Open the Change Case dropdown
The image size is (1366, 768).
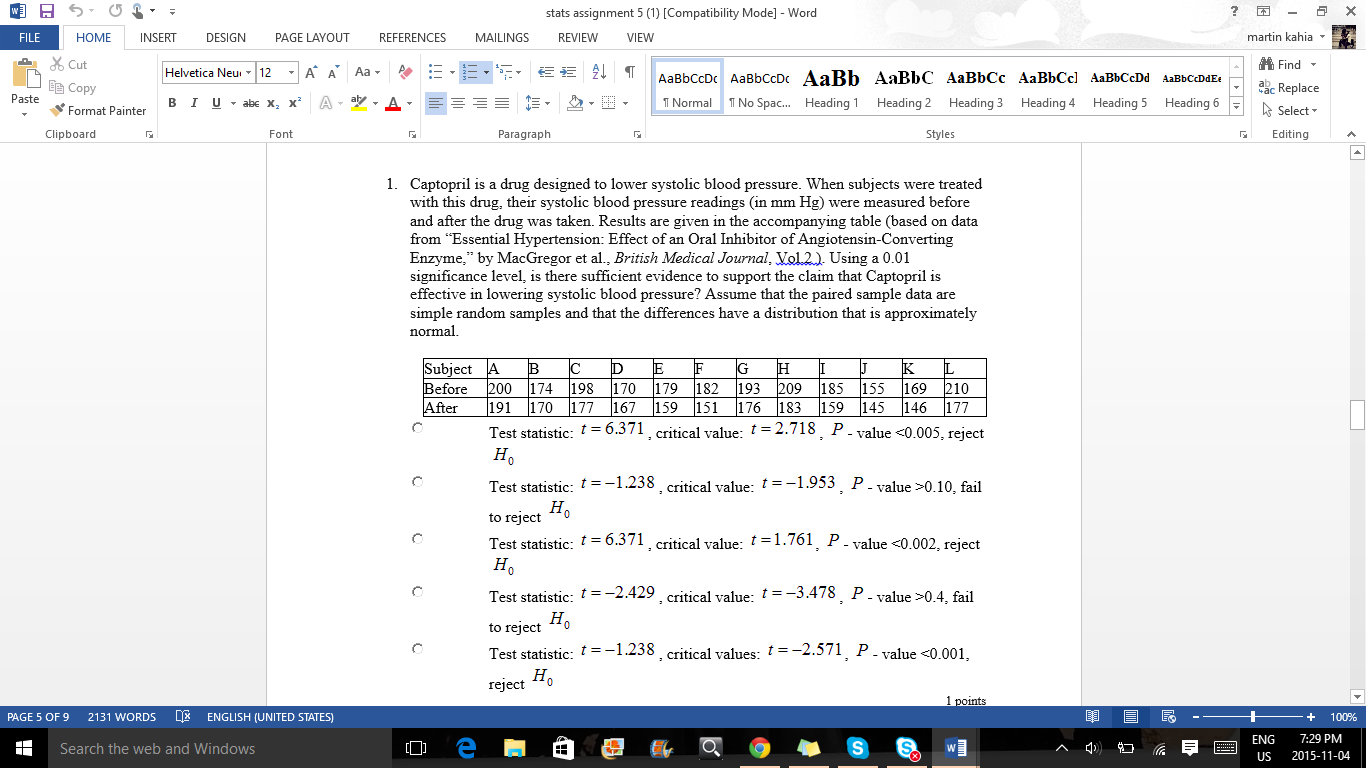pyautogui.click(x=367, y=72)
